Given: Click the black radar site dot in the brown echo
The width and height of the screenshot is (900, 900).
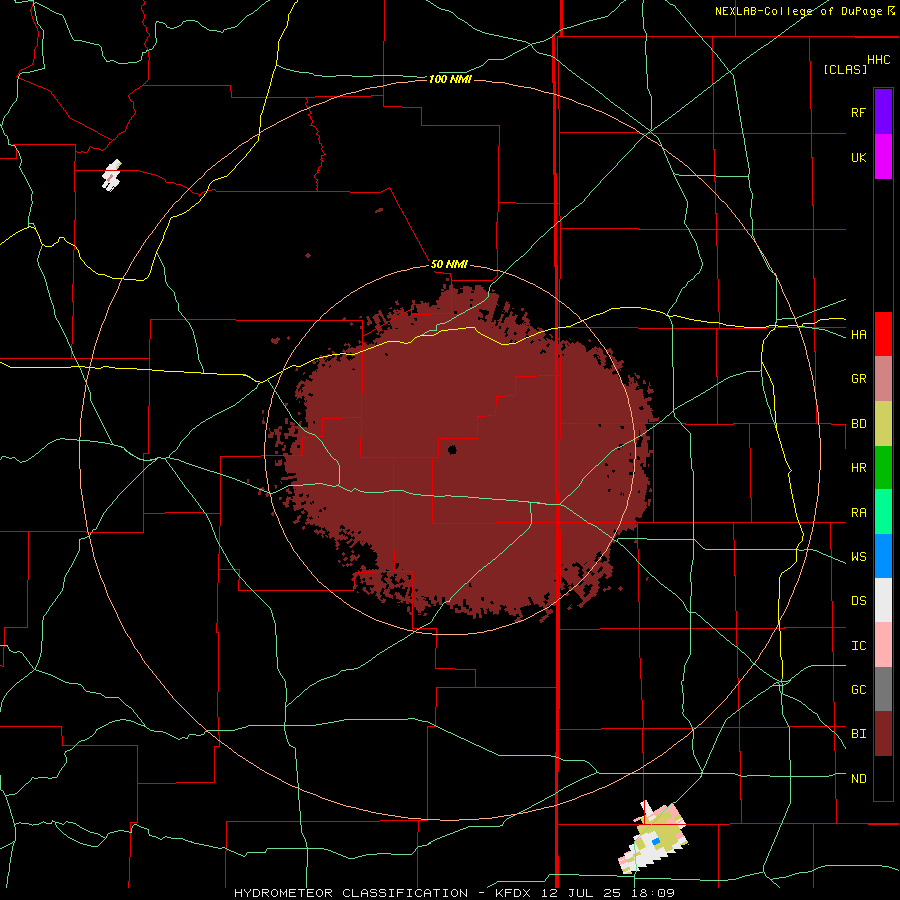Looking at the screenshot, I should [x=452, y=449].
